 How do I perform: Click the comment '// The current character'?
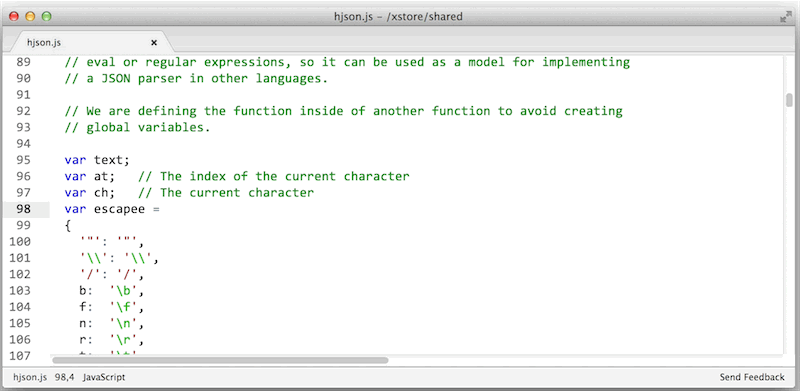click(226, 192)
